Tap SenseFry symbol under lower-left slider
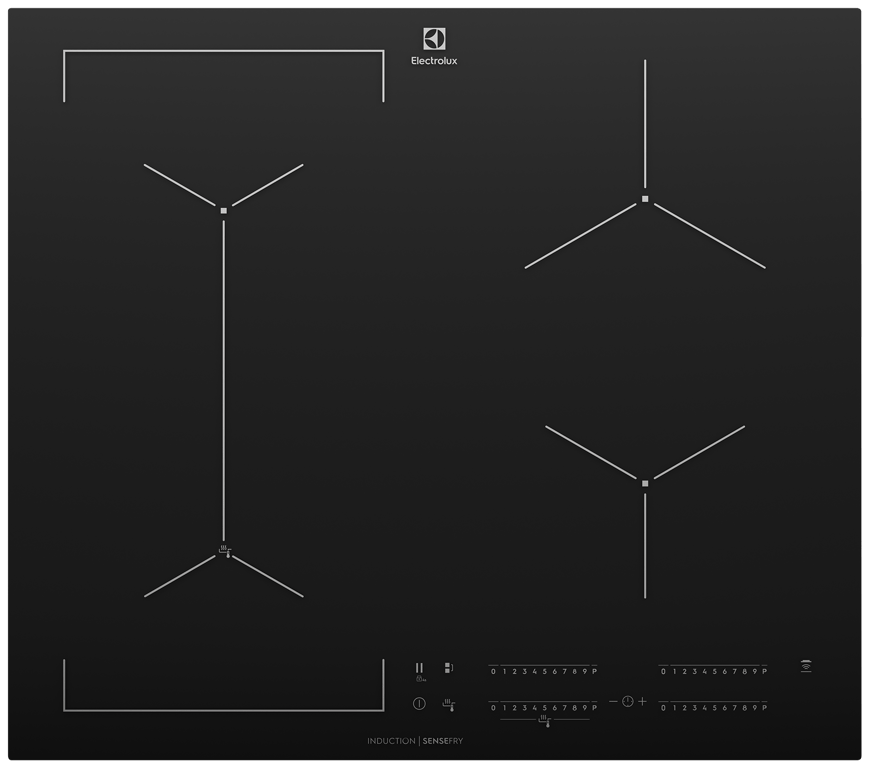Screen dimensions: 869x768 pyautogui.click(x=545, y=720)
